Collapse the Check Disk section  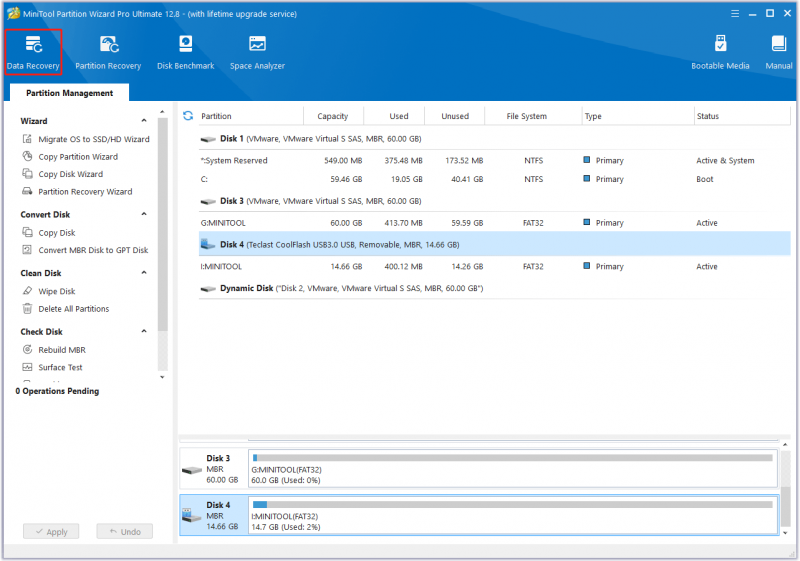point(144,332)
